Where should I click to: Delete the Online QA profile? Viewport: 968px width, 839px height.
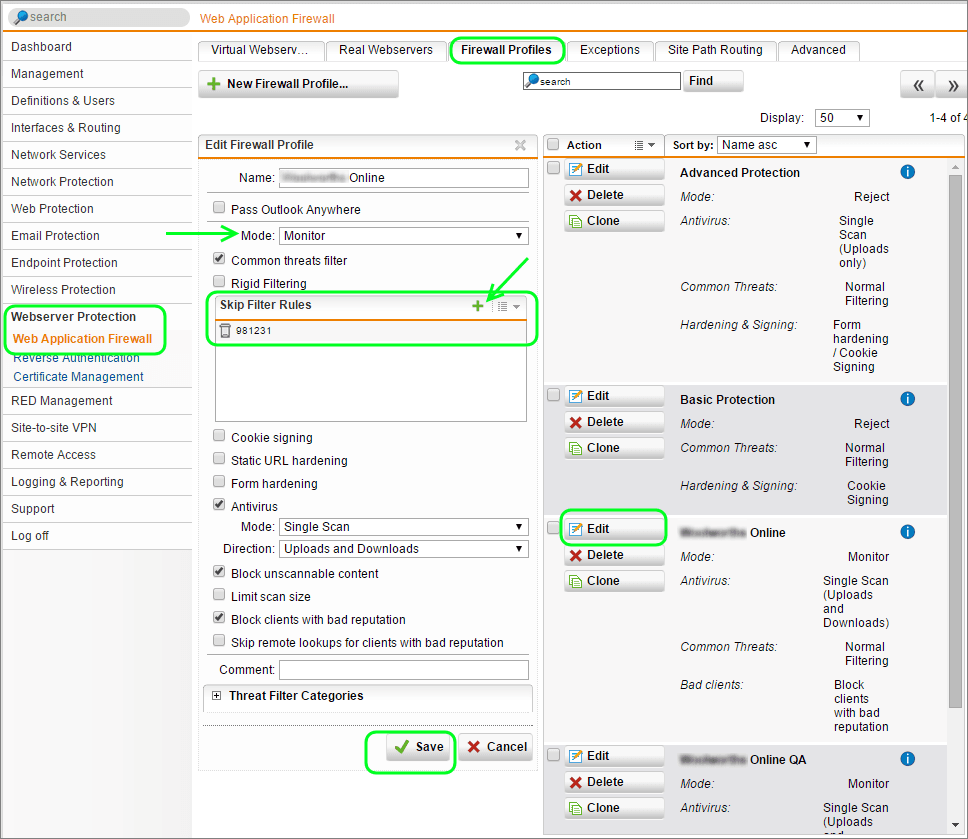coord(614,782)
